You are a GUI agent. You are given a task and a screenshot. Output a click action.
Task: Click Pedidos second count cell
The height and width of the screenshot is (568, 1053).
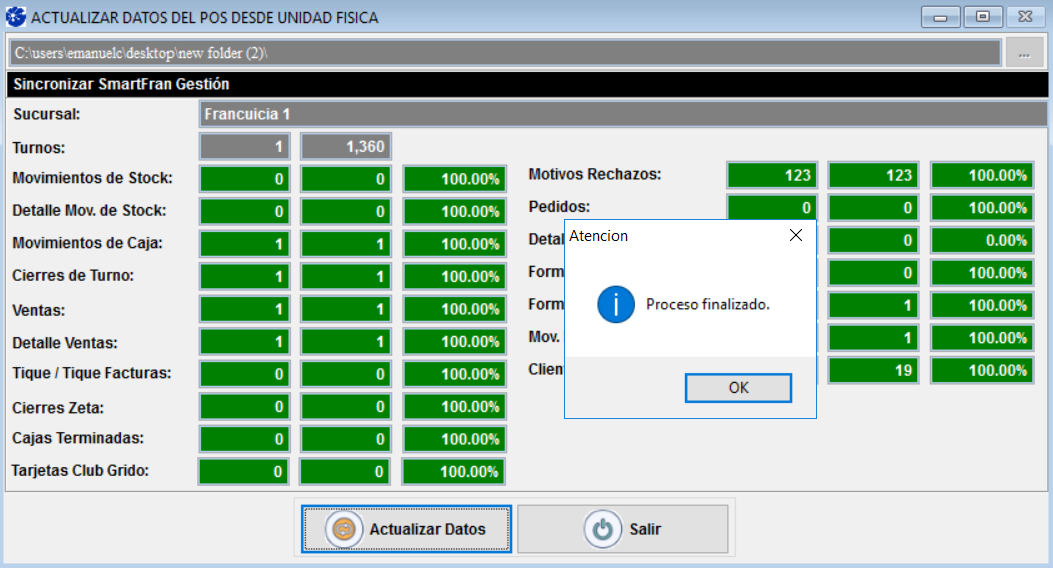click(x=873, y=208)
